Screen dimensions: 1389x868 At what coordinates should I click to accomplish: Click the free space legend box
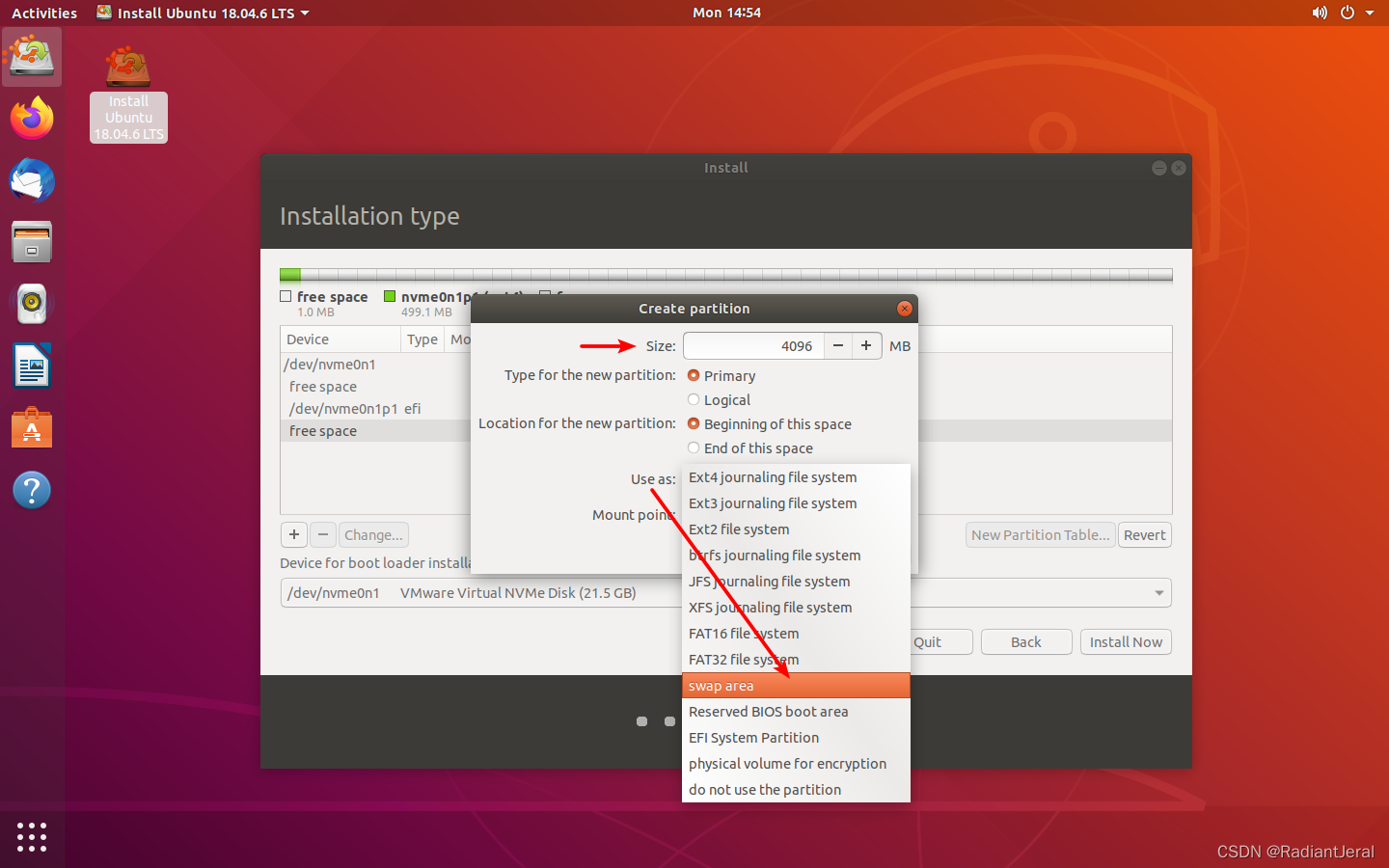286,296
